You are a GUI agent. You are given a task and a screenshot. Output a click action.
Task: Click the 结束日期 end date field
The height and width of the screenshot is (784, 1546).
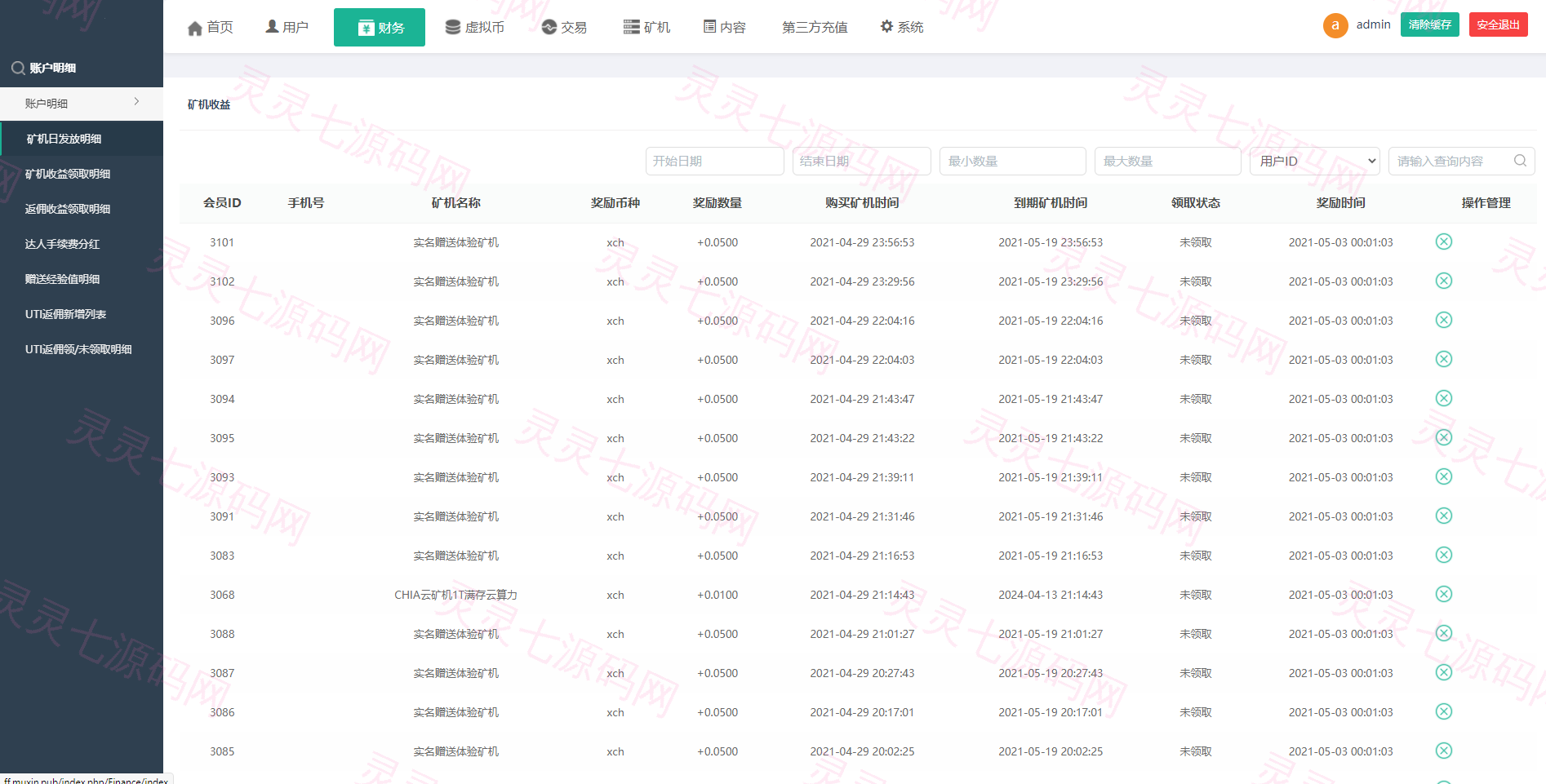coord(862,161)
